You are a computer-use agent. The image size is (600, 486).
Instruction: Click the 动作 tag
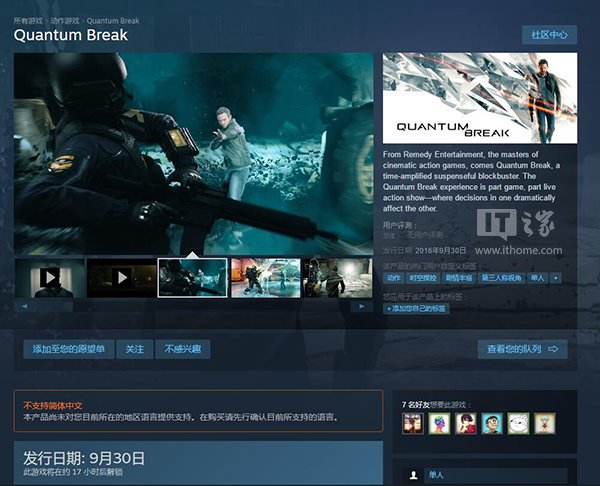(x=393, y=278)
